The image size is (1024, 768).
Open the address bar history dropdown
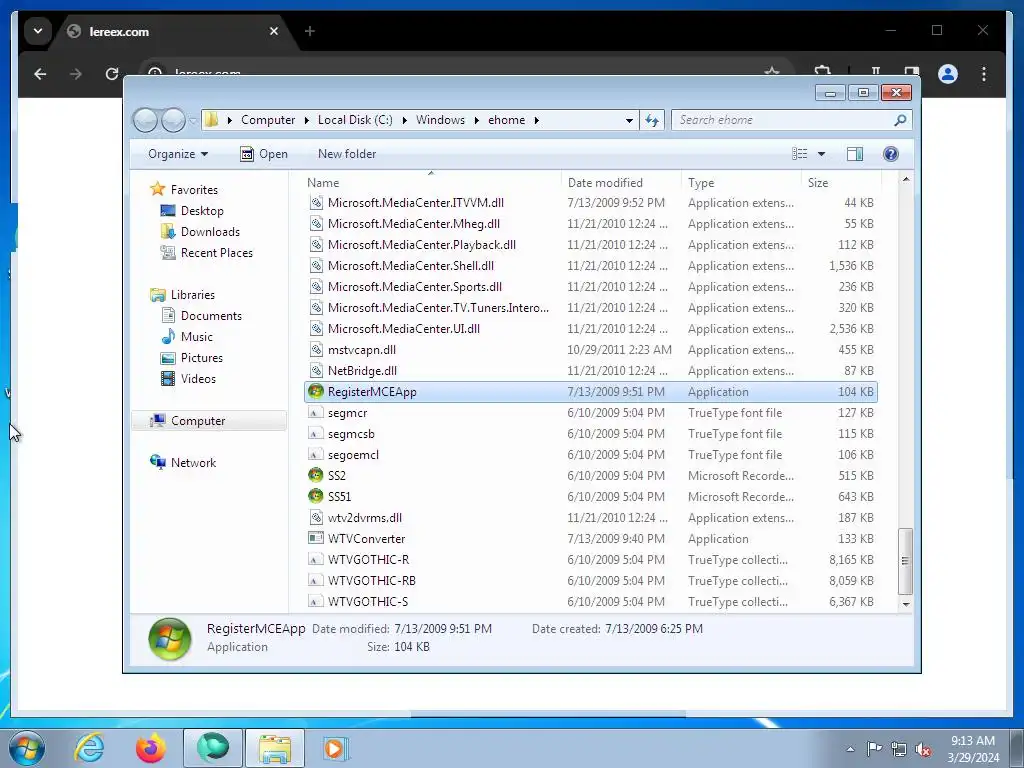pyautogui.click(x=629, y=120)
